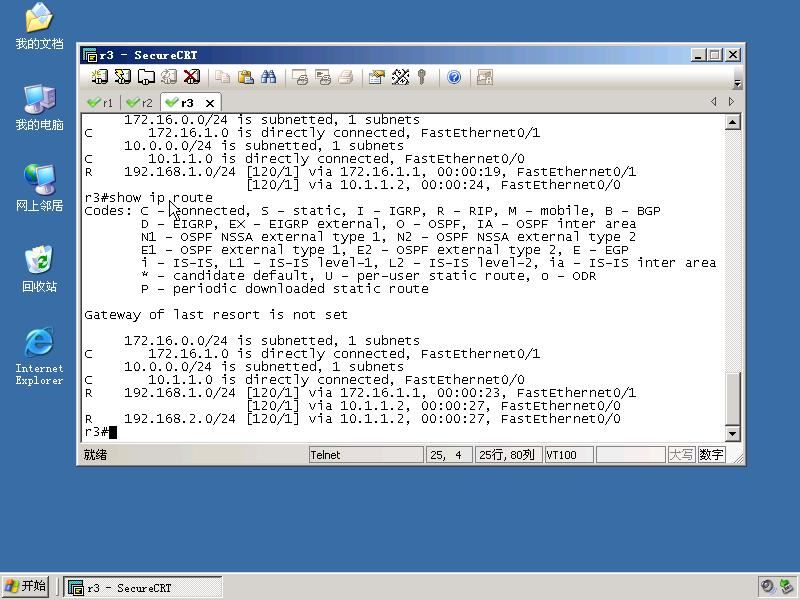Click the '数字' Num Lock indicator

click(711, 455)
